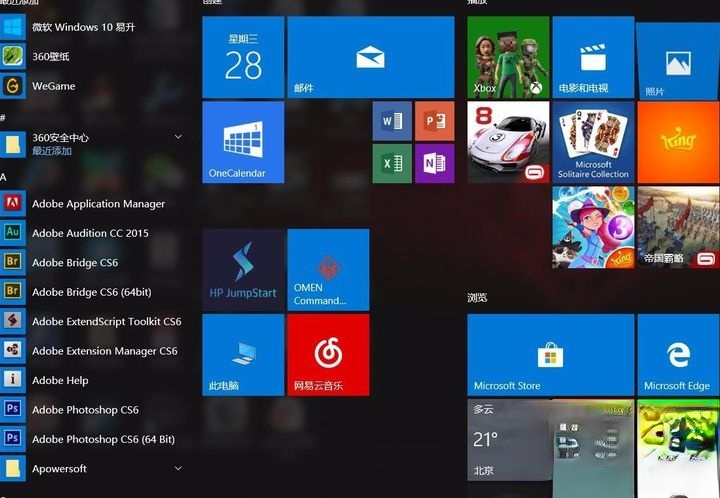The image size is (720, 498).
Task: Launch the Mail (邮件) tile
Action: [x=370, y=57]
